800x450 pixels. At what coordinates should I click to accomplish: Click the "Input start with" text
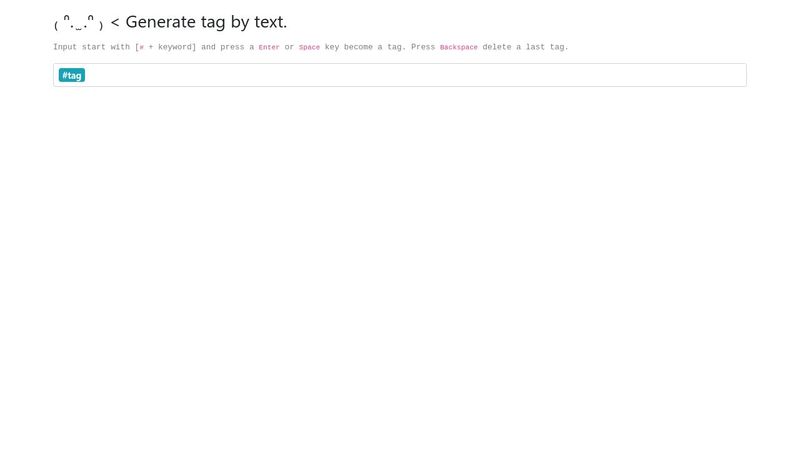tap(92, 47)
